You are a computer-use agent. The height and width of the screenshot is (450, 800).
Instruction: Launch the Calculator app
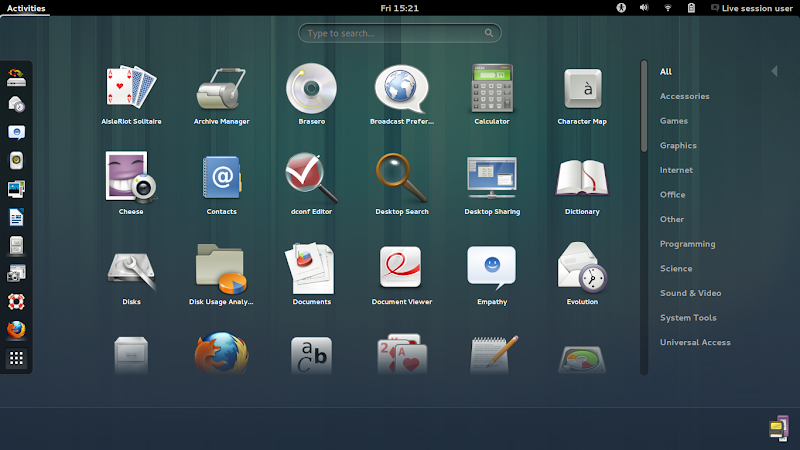tap(492, 95)
